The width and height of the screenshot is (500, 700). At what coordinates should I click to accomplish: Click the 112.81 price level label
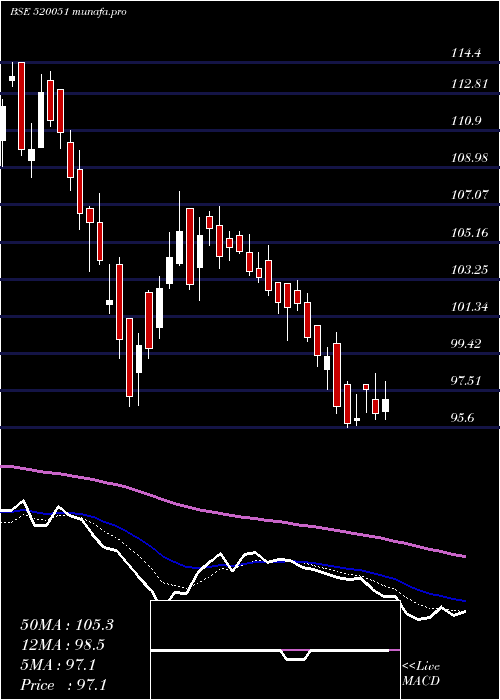(469, 83)
